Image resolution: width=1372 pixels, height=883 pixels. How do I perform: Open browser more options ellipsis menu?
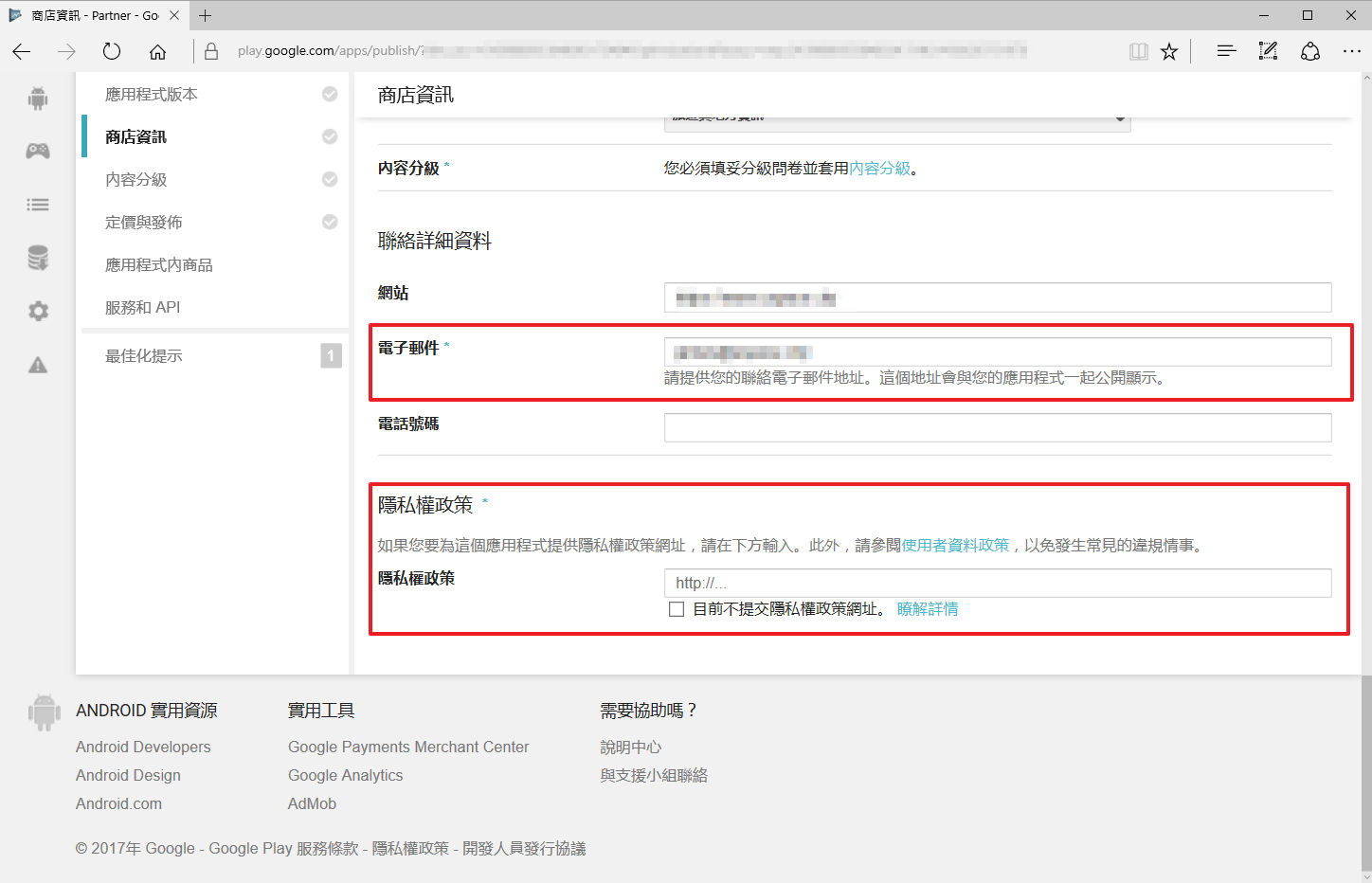1352,51
